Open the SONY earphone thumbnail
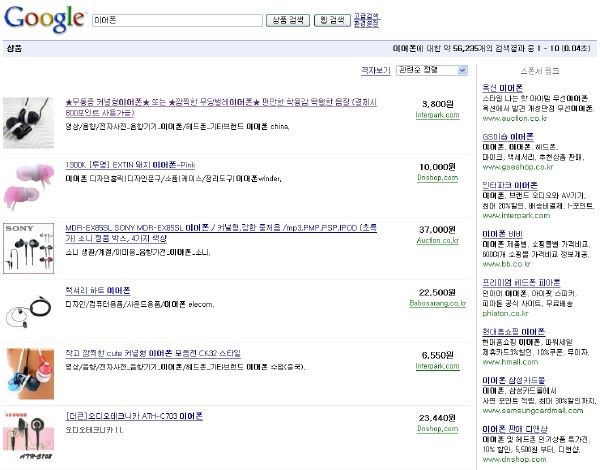 29,248
